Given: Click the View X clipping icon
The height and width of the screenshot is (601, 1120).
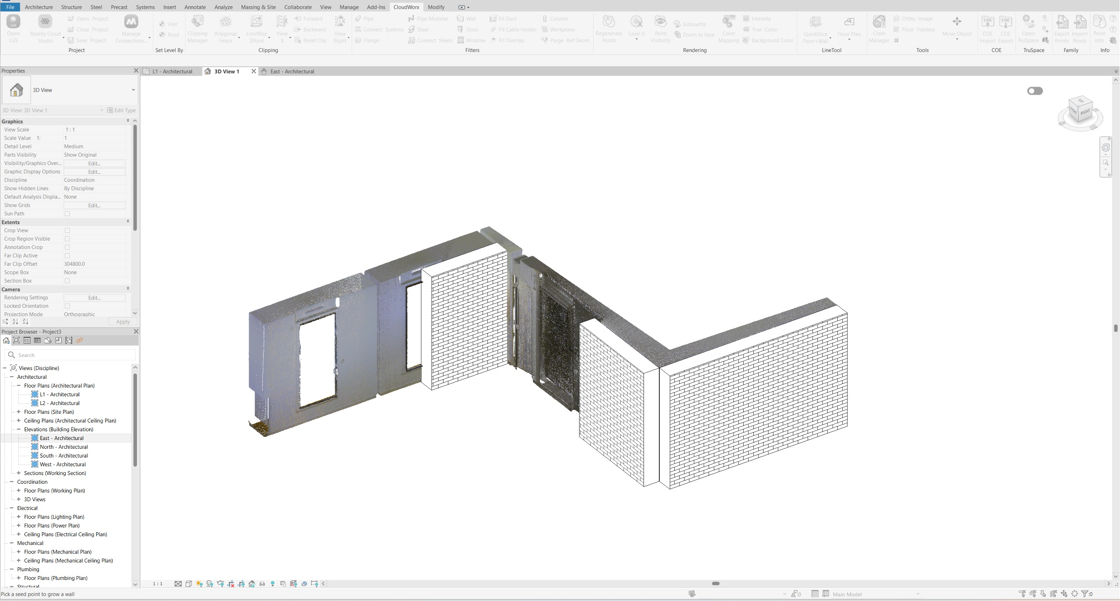Looking at the screenshot, I should click(283, 28).
